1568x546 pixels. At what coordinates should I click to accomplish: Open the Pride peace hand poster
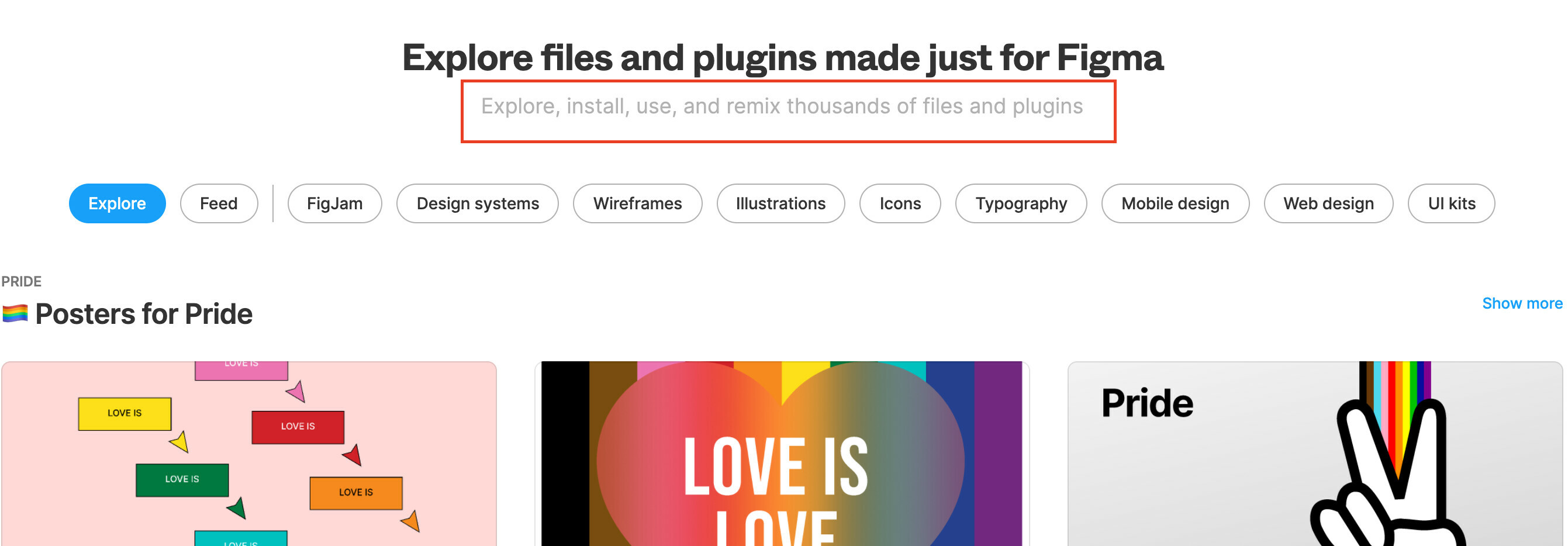tap(1315, 454)
